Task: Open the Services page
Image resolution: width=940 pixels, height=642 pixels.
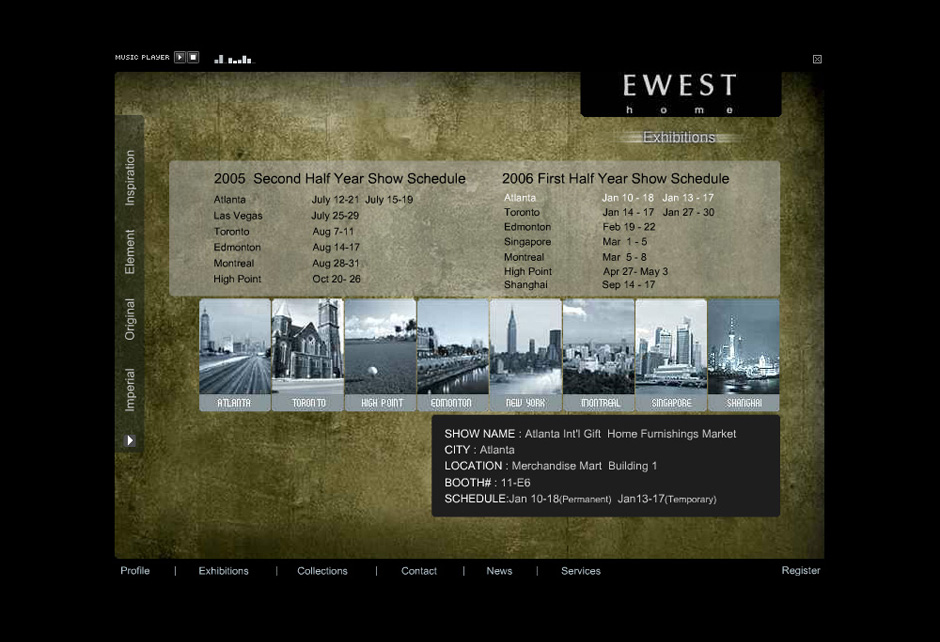Action: (x=580, y=571)
